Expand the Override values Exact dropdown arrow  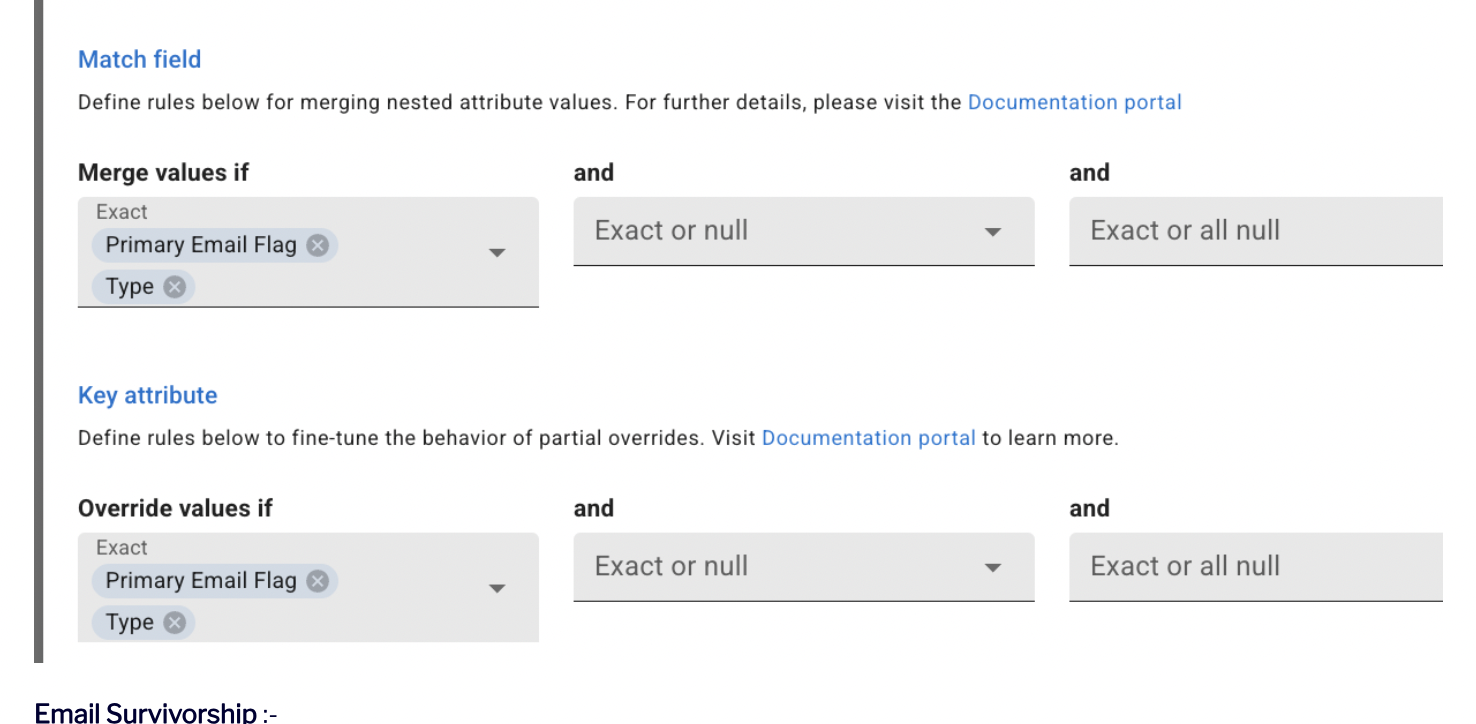coord(497,589)
